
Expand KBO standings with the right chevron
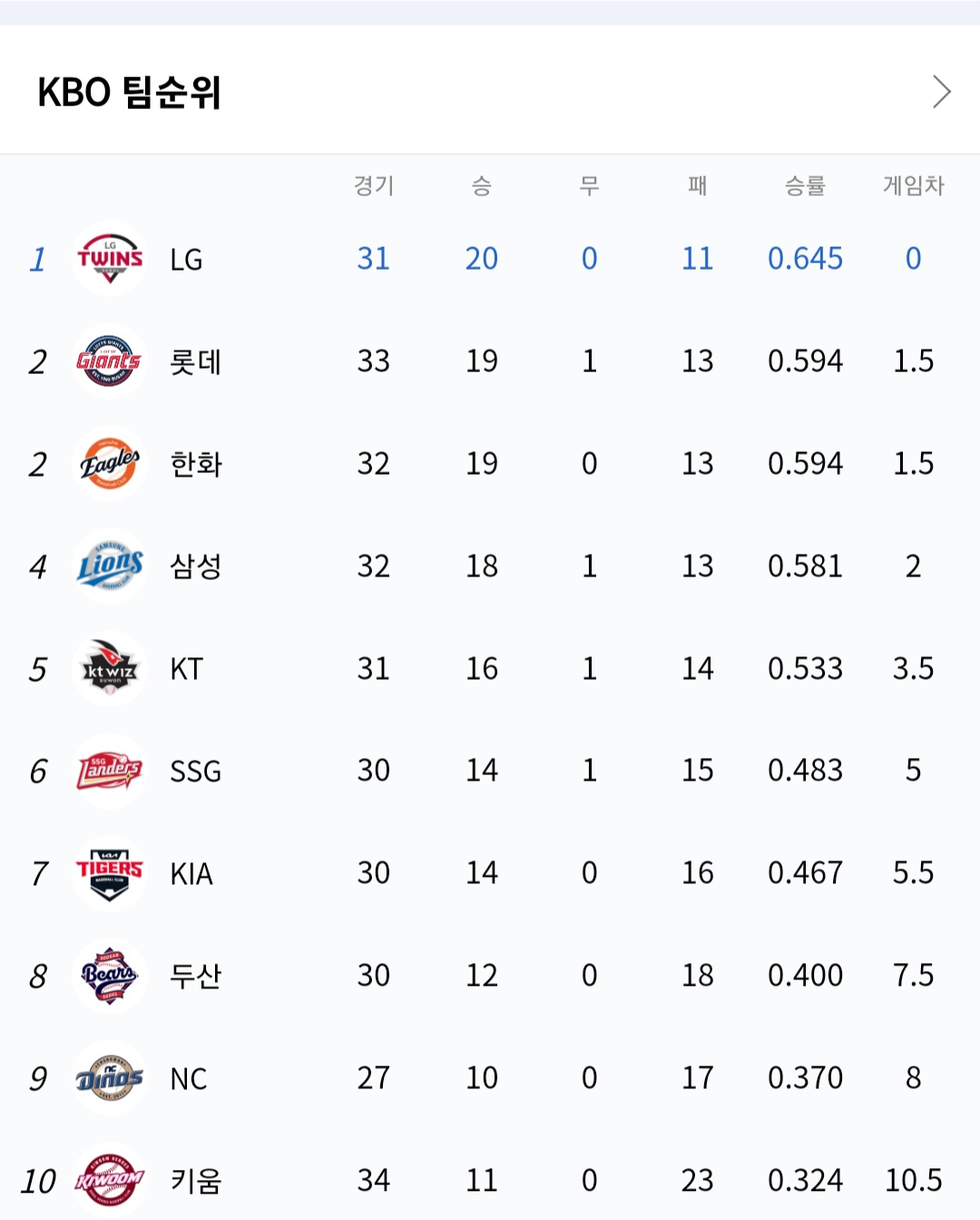942,92
